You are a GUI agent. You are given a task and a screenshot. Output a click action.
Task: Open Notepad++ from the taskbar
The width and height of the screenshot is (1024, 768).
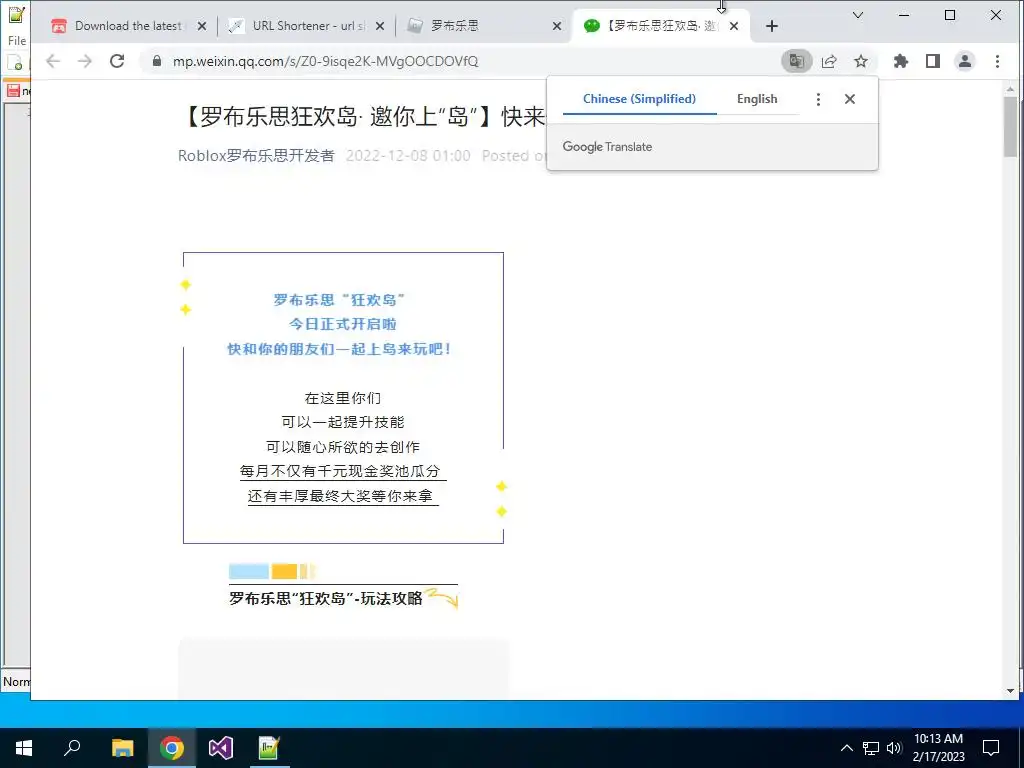click(269, 748)
